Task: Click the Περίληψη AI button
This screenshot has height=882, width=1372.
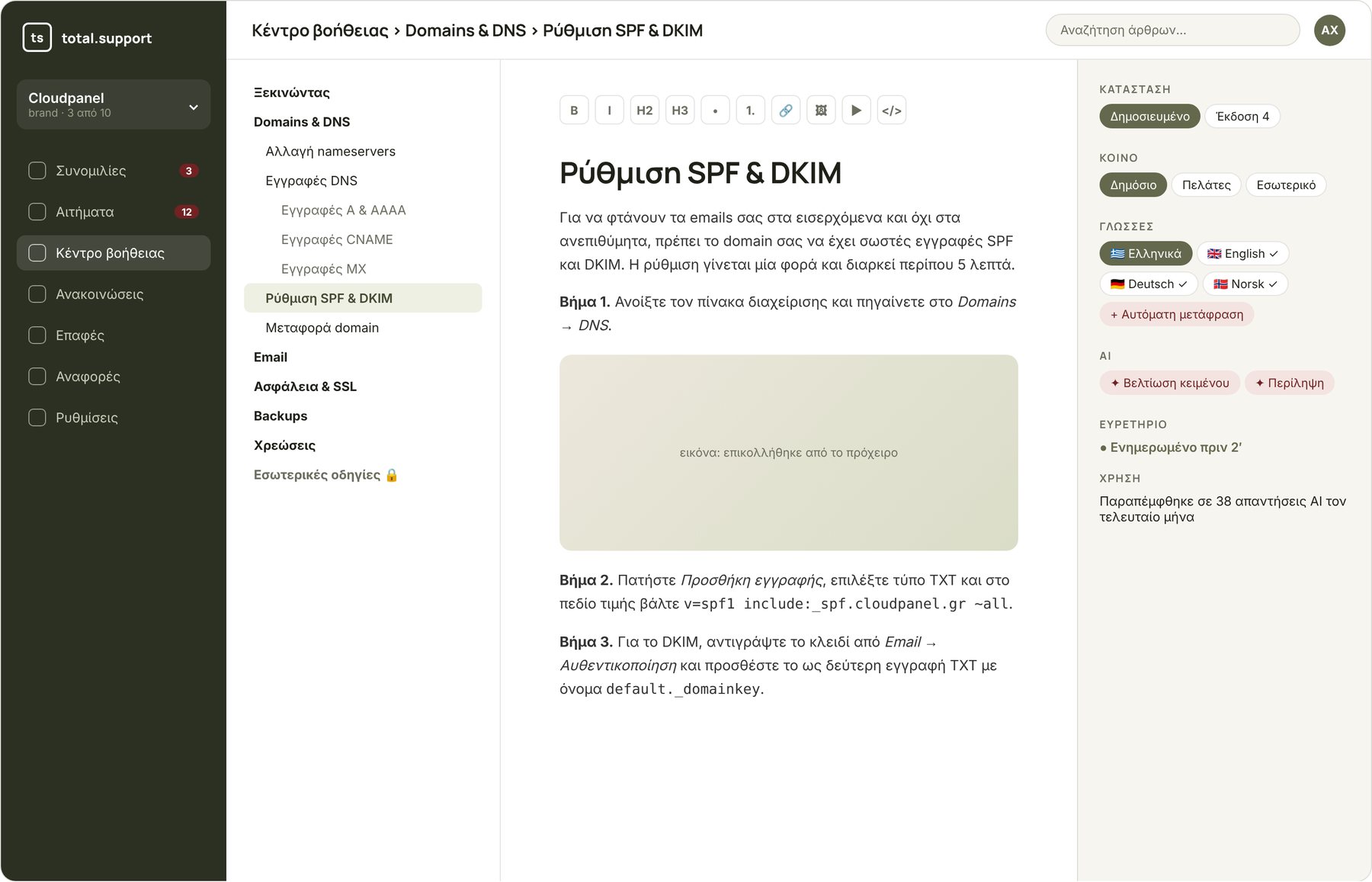Action: [1290, 383]
